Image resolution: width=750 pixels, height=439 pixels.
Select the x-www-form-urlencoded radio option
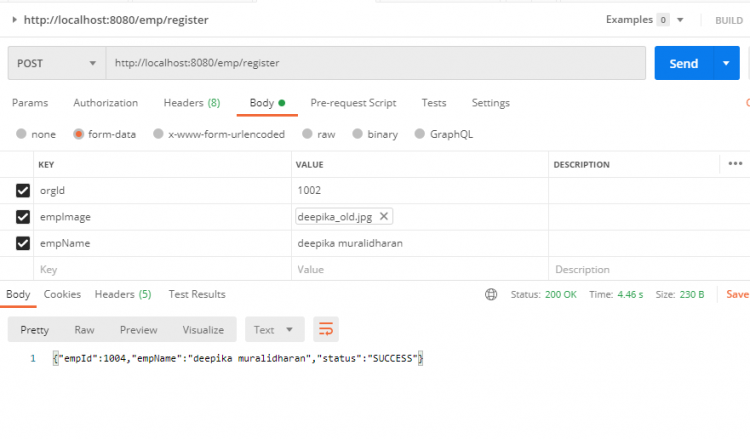coord(158,134)
